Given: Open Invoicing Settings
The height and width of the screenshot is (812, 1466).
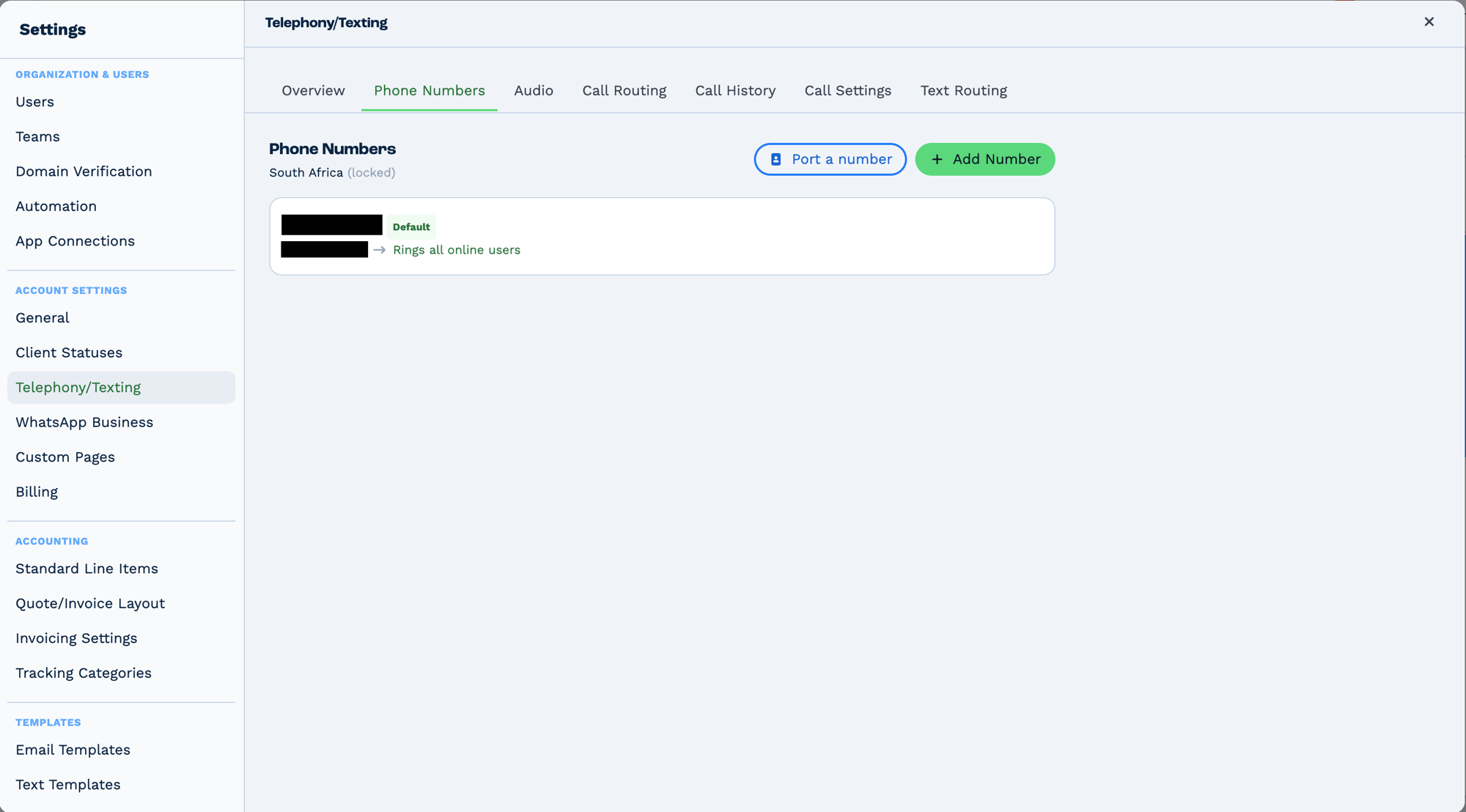Looking at the screenshot, I should coord(121,638).
